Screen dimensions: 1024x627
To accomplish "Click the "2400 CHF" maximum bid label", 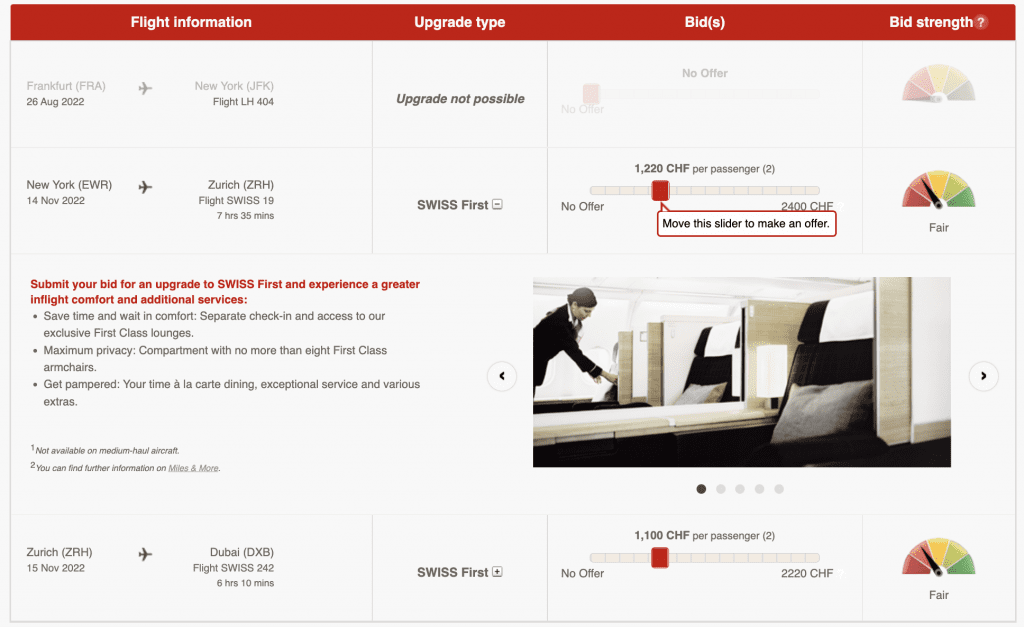I will coord(807,206).
